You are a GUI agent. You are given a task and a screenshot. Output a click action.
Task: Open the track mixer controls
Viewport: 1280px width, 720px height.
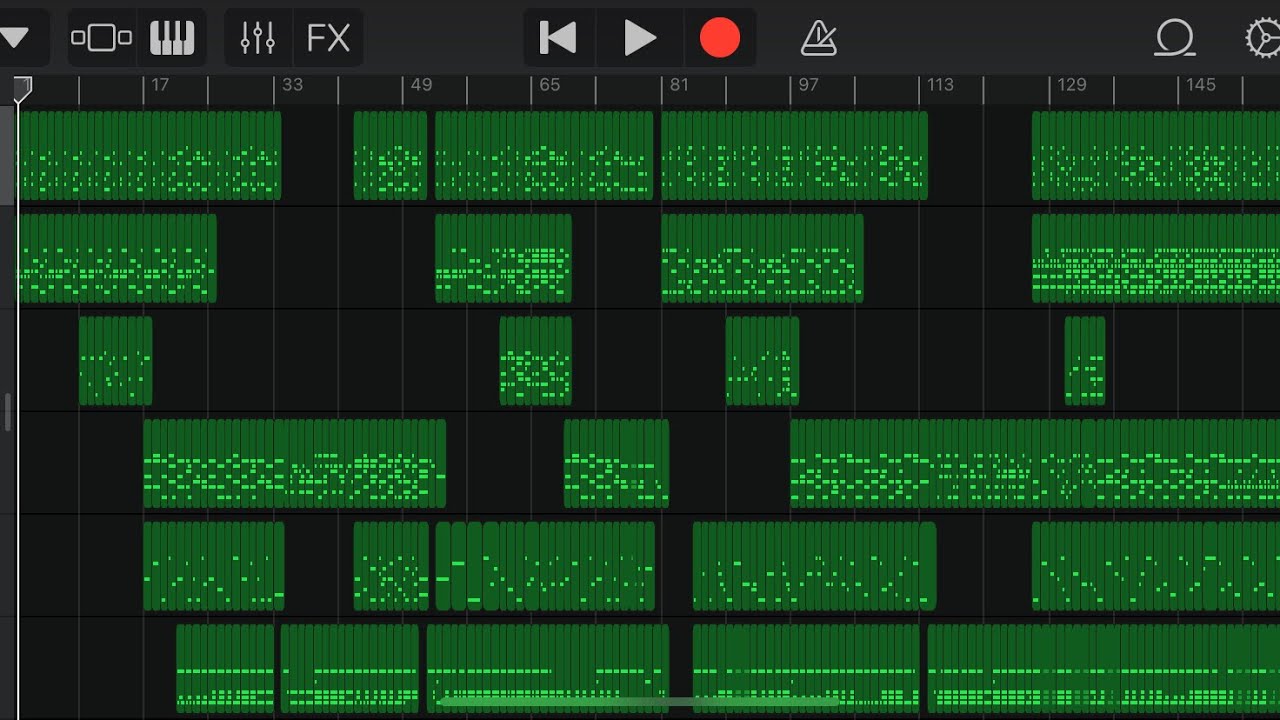[x=258, y=38]
